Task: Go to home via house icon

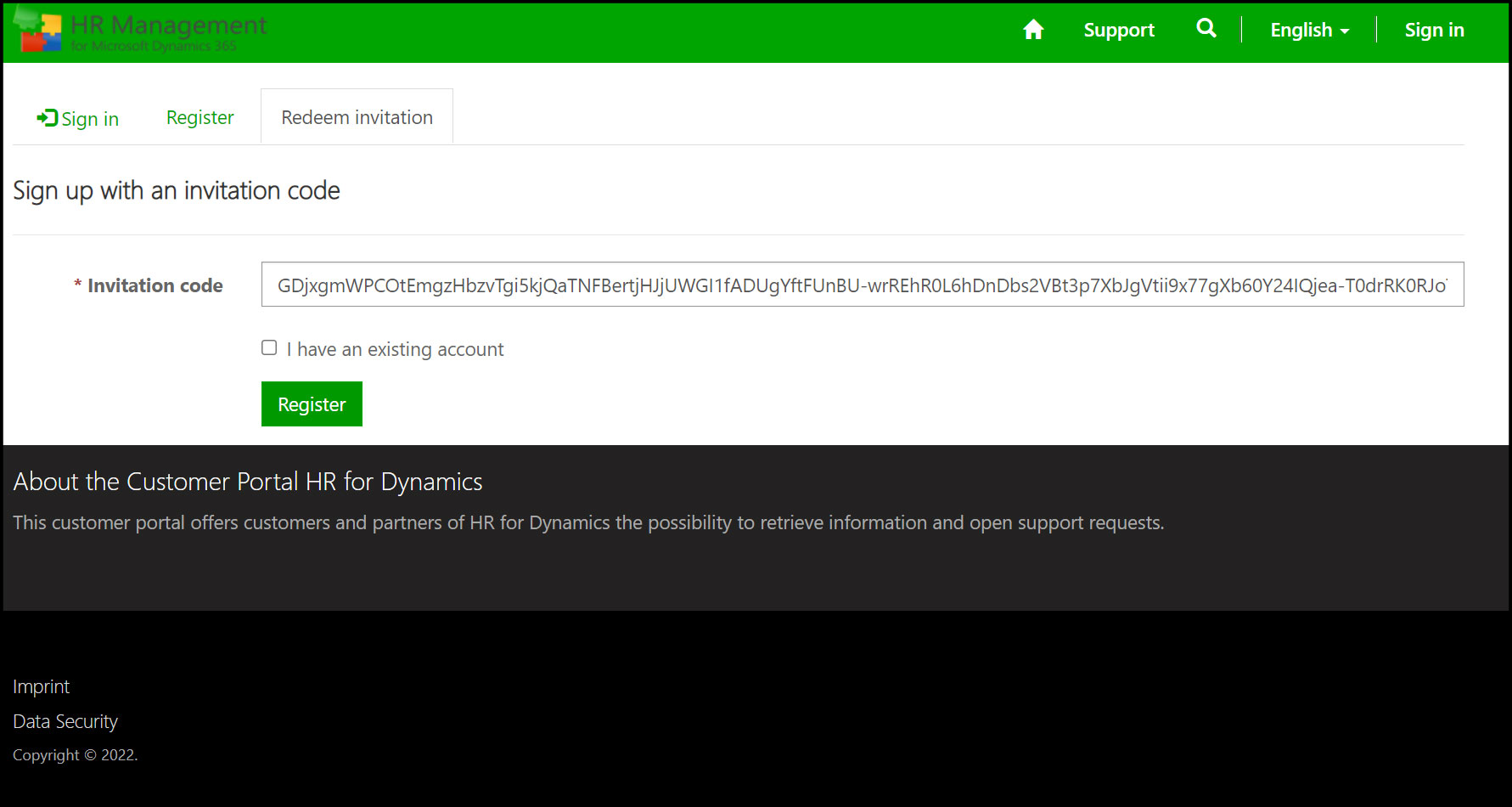Action: coord(1032,31)
